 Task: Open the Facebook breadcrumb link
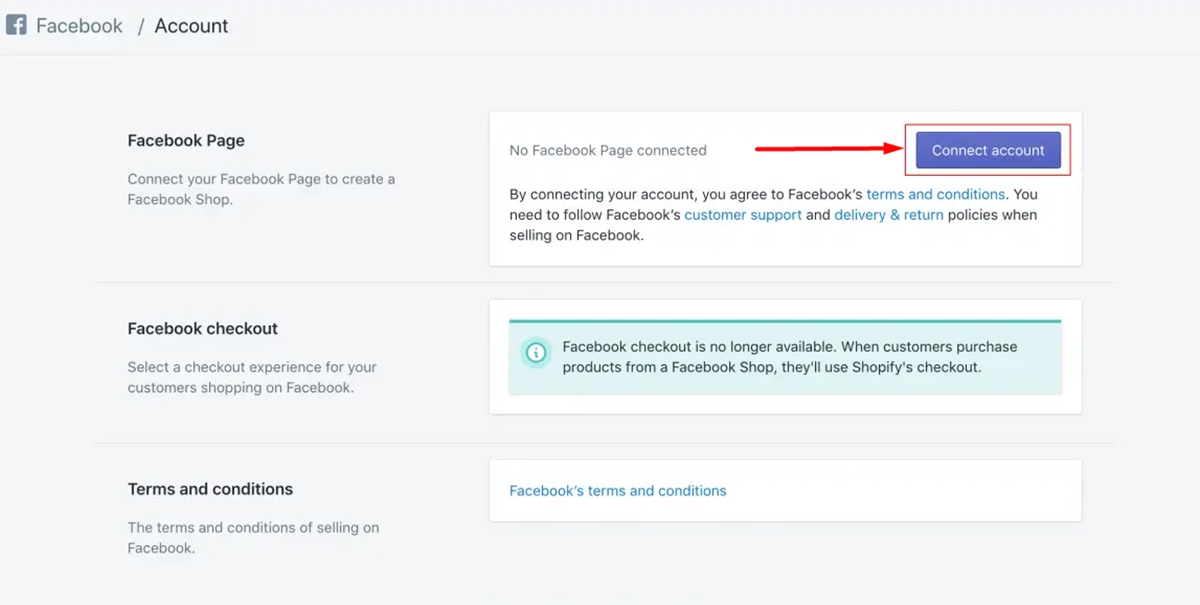[x=79, y=26]
